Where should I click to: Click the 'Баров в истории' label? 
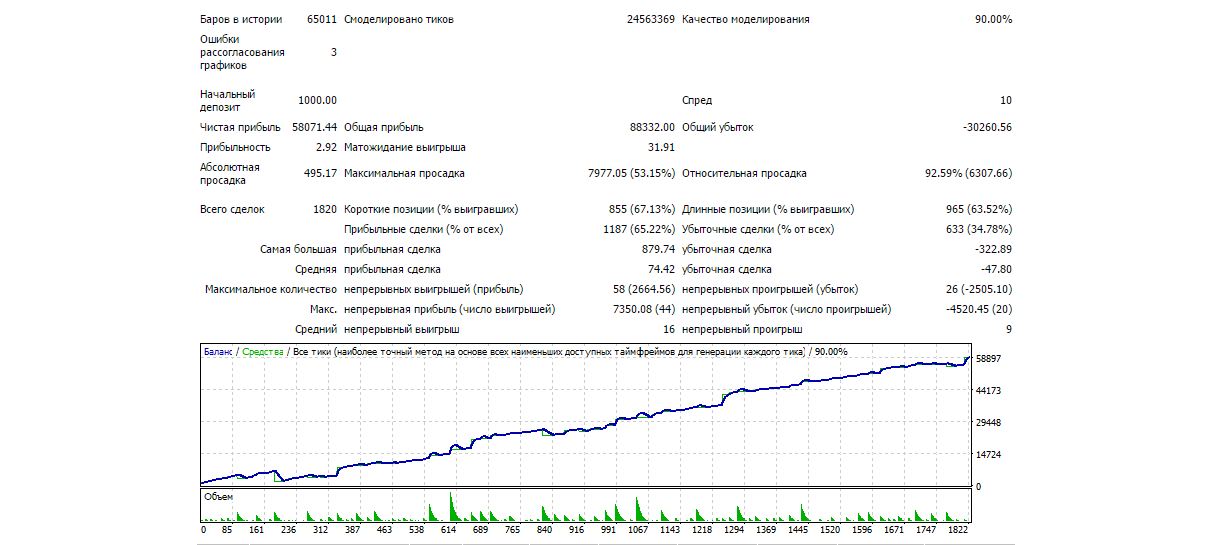click(x=241, y=19)
